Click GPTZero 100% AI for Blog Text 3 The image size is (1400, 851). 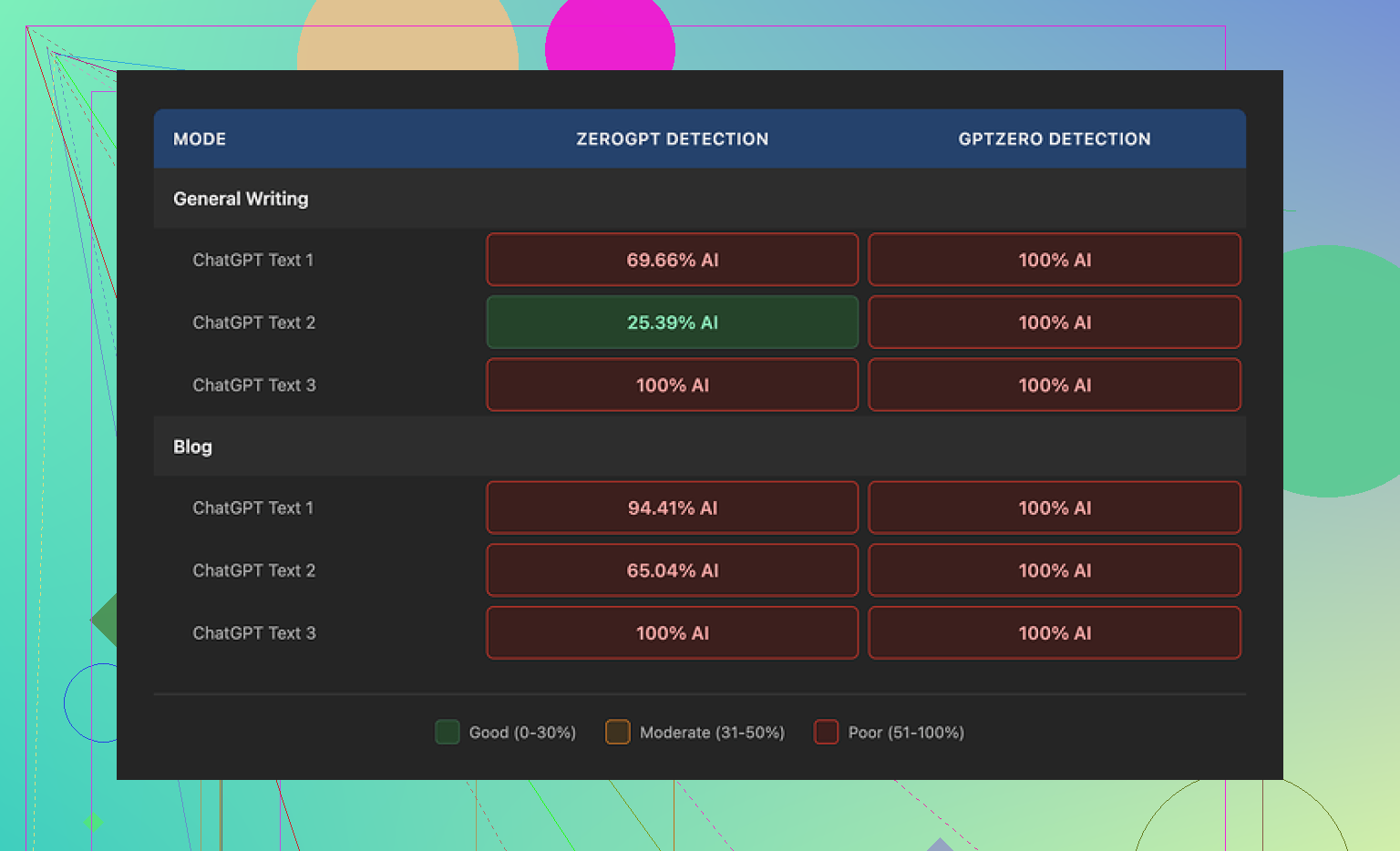tap(1054, 633)
